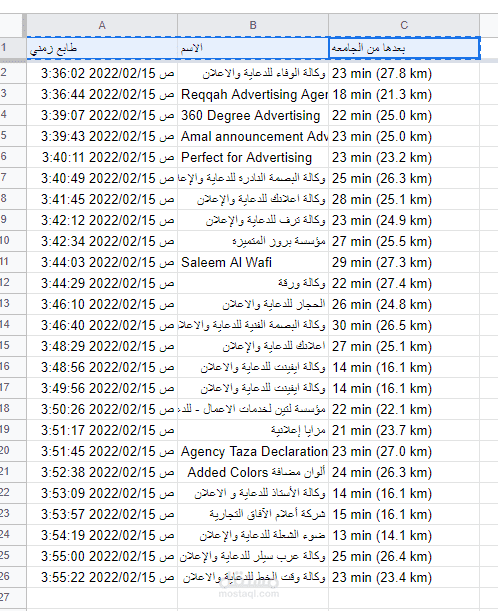Viewport: 498px width, 611px height.
Task: Click timestamp cell 3:51:17 2022/02/15
Action: pyautogui.click(x=102, y=431)
